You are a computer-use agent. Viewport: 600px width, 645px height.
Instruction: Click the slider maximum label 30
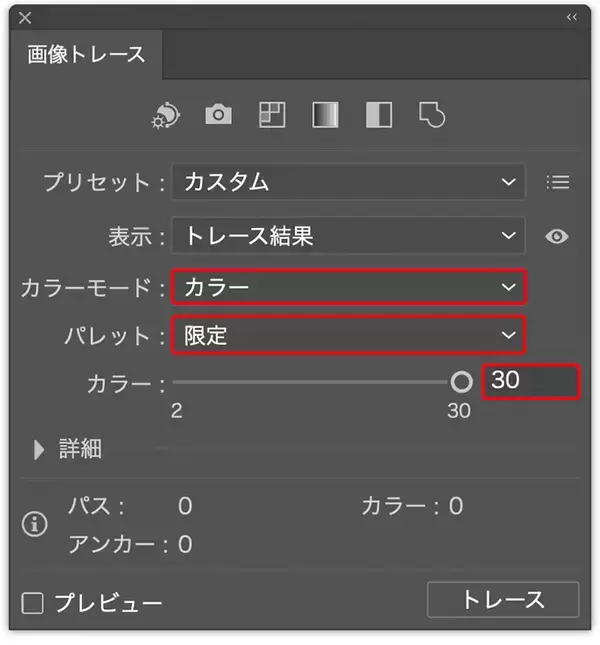tap(459, 411)
